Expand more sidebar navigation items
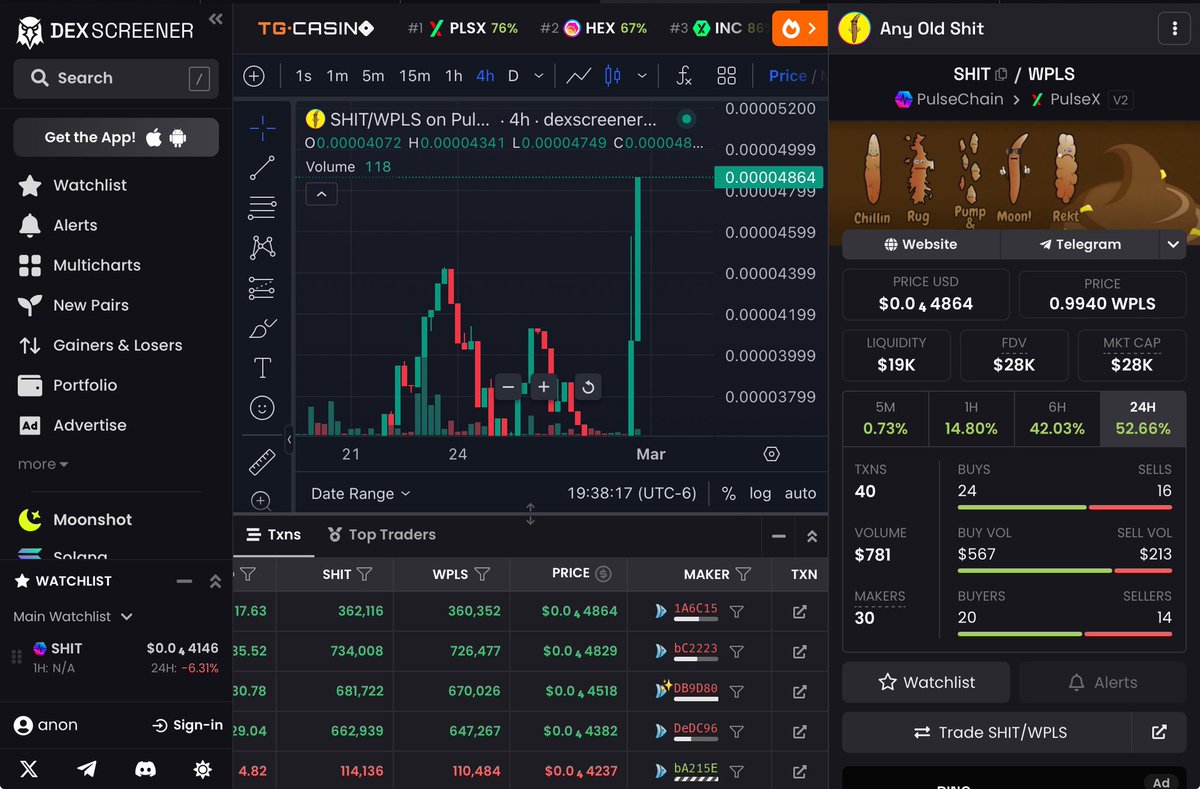This screenshot has width=1200, height=789. pyautogui.click(x=43, y=464)
